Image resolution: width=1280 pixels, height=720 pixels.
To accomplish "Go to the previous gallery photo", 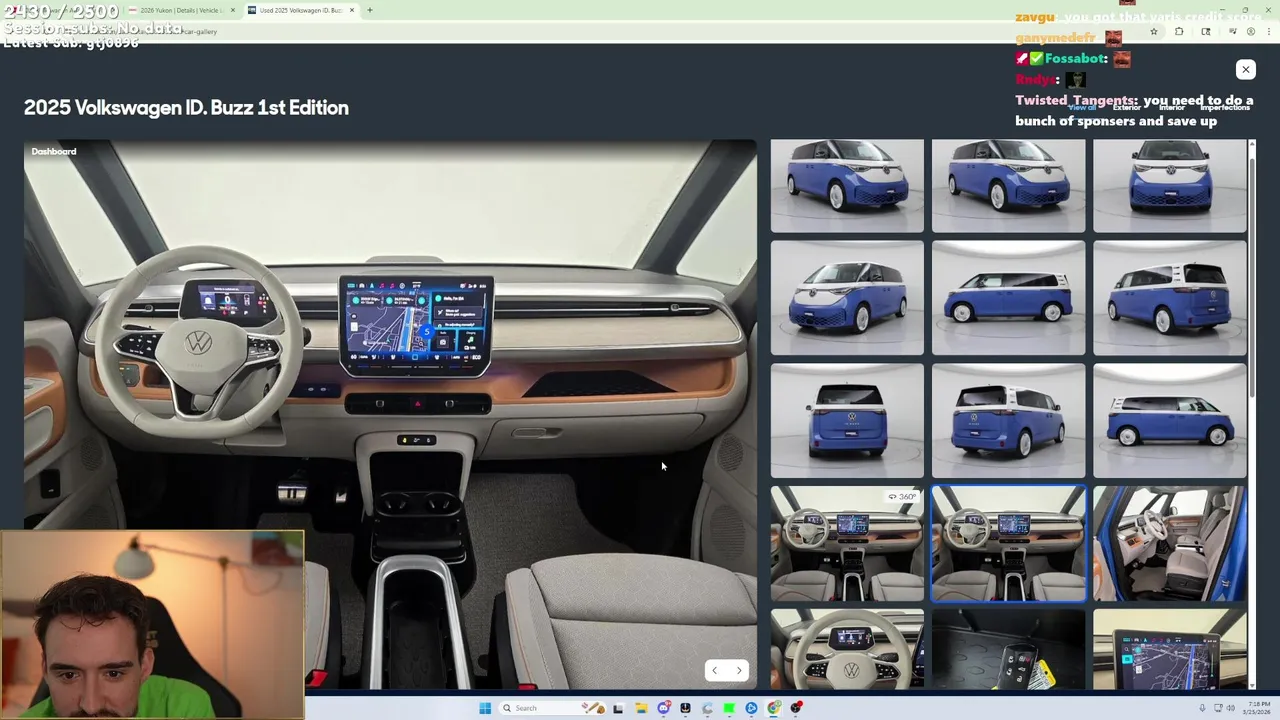I will tap(714, 671).
